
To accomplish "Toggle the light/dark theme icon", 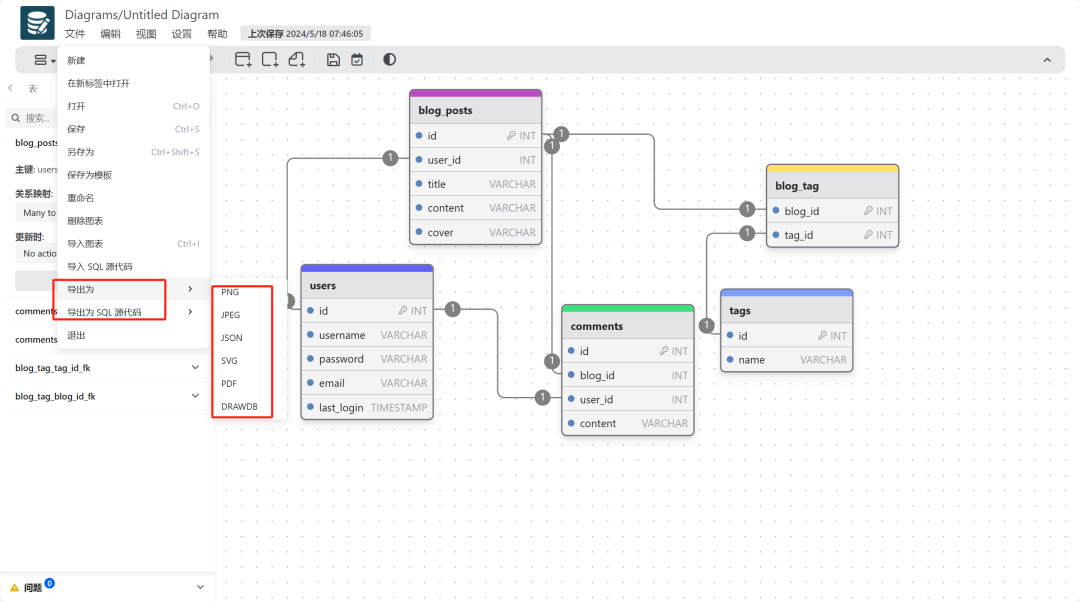I will (389, 60).
